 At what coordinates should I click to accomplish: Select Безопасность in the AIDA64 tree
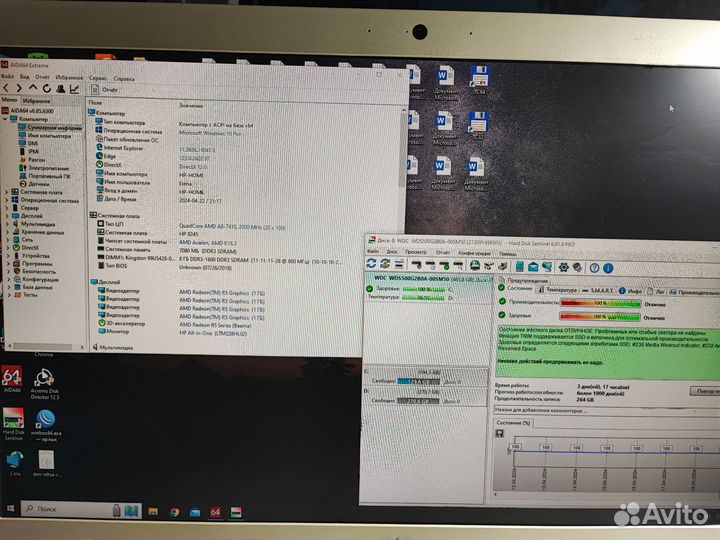(34, 271)
